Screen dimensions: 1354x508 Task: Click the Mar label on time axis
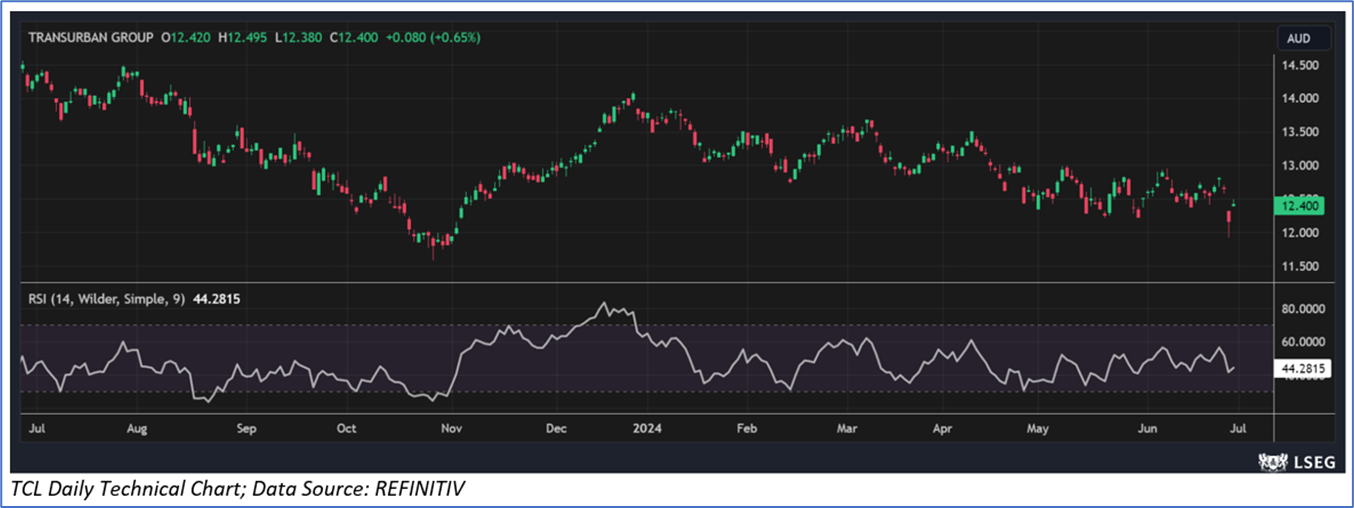click(846, 429)
